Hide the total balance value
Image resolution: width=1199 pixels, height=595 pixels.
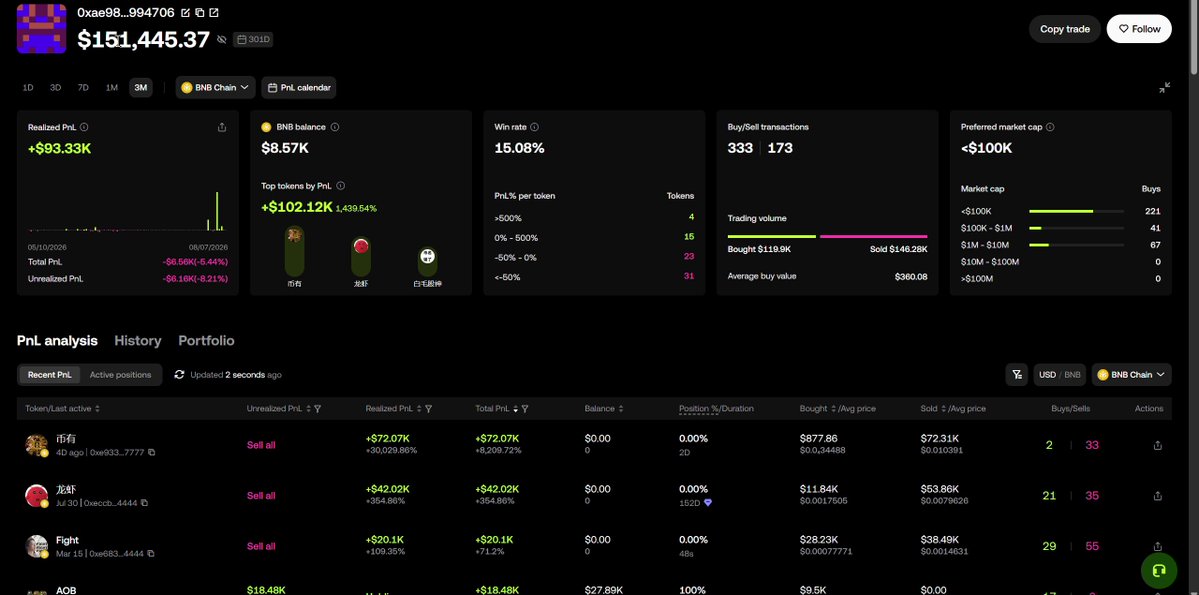click(222, 39)
